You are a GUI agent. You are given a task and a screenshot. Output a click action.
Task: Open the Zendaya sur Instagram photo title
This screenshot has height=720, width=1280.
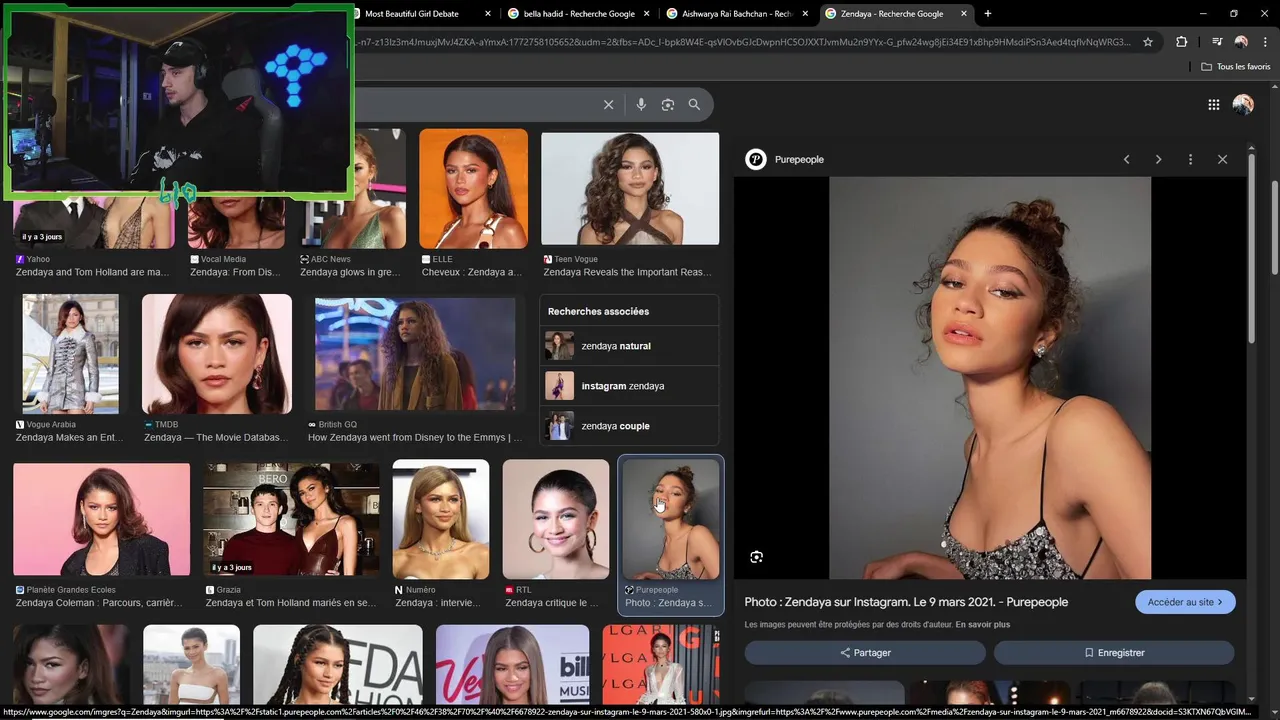pyautogui.click(x=906, y=602)
